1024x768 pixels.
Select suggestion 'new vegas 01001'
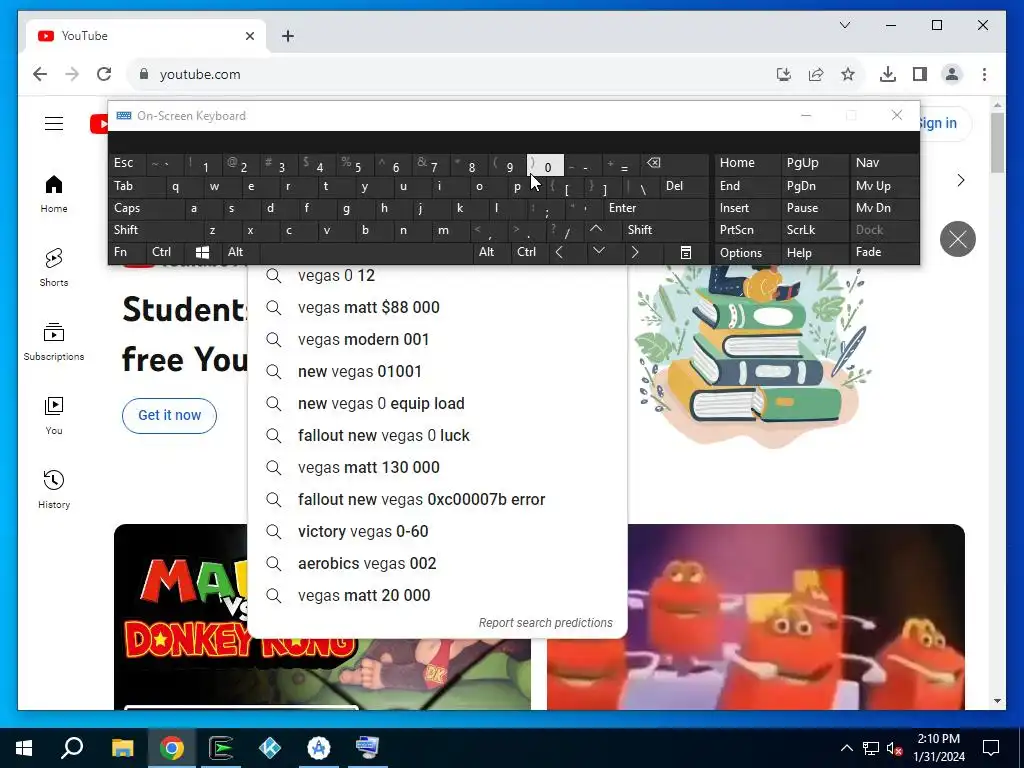click(438, 372)
